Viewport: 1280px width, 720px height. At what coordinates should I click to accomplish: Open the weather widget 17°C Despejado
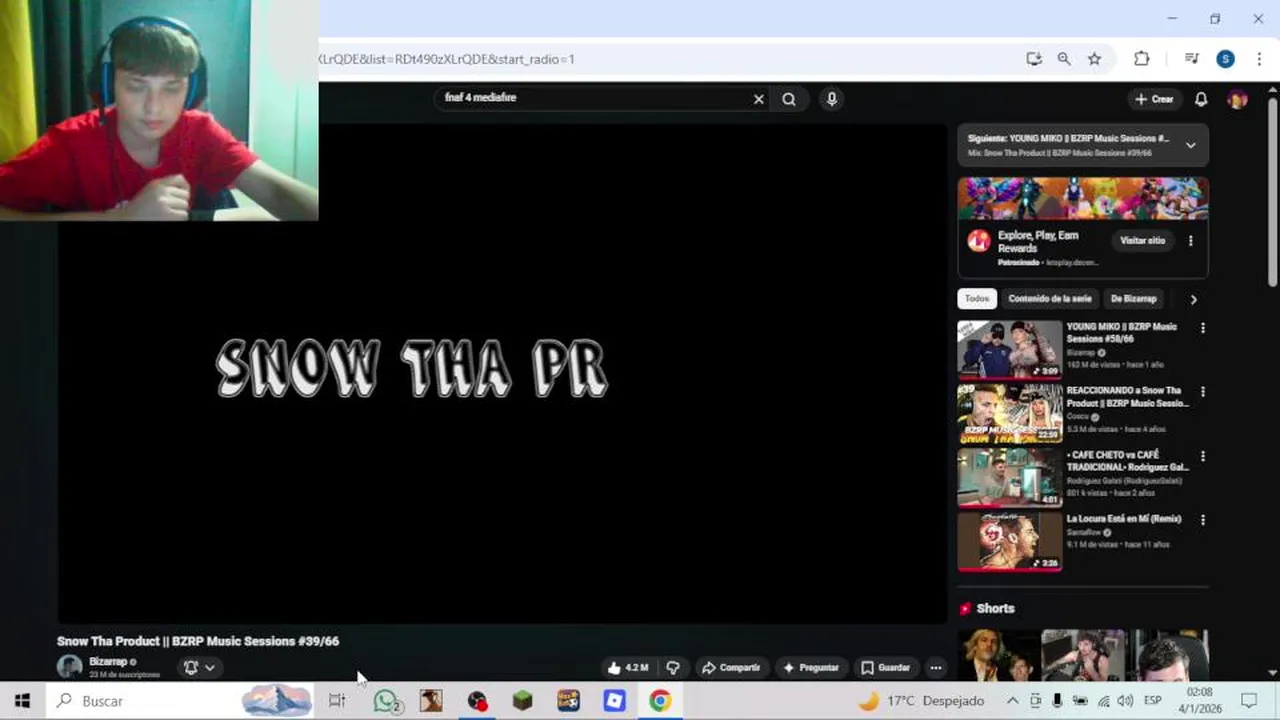(x=921, y=701)
